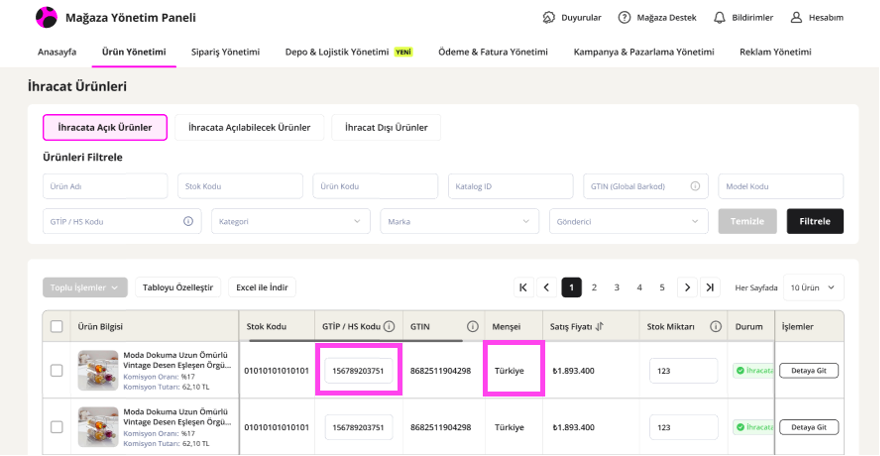Click the GTİP / HS Kodu filter info icon
The image size is (880, 456).
[x=188, y=222]
